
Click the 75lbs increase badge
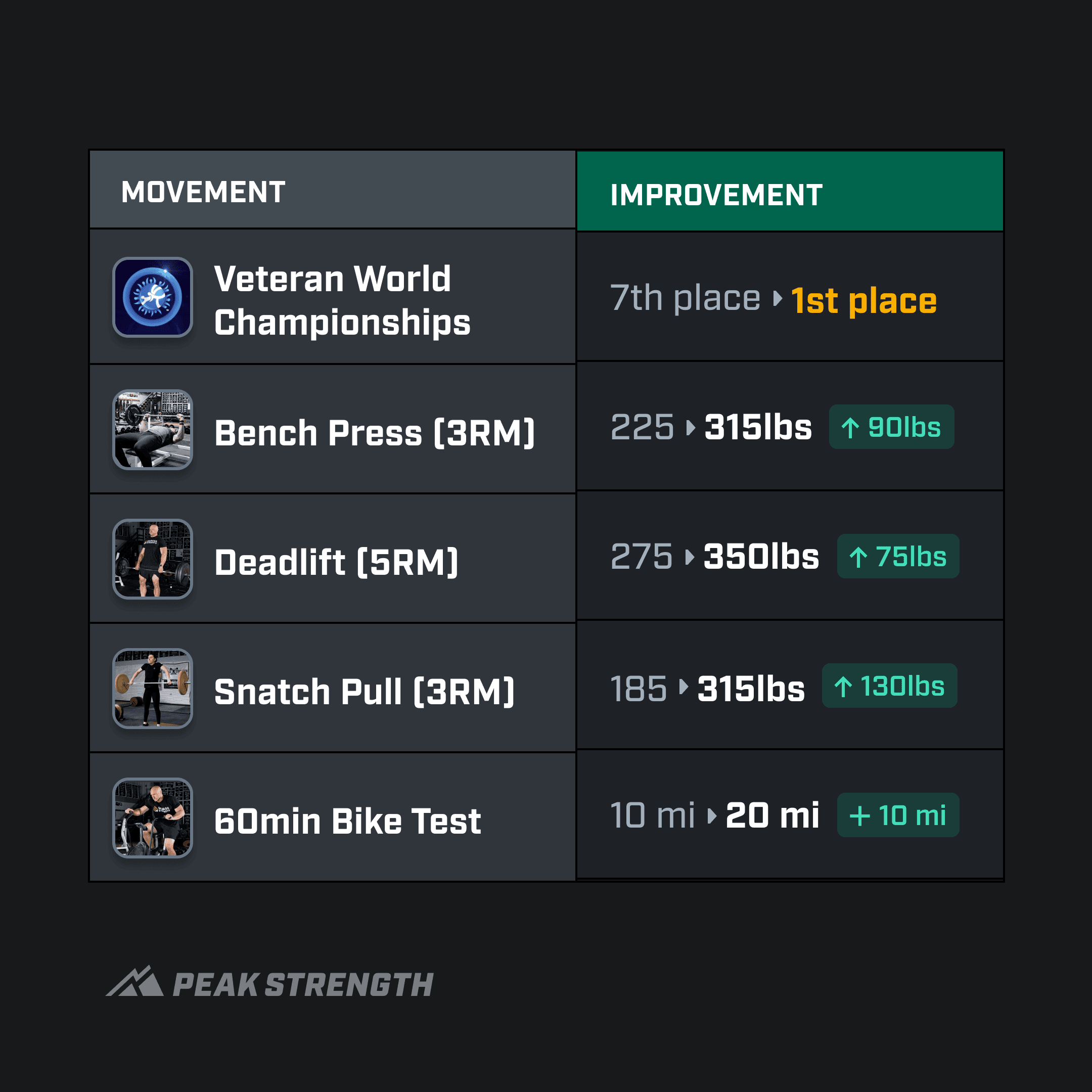(x=897, y=556)
